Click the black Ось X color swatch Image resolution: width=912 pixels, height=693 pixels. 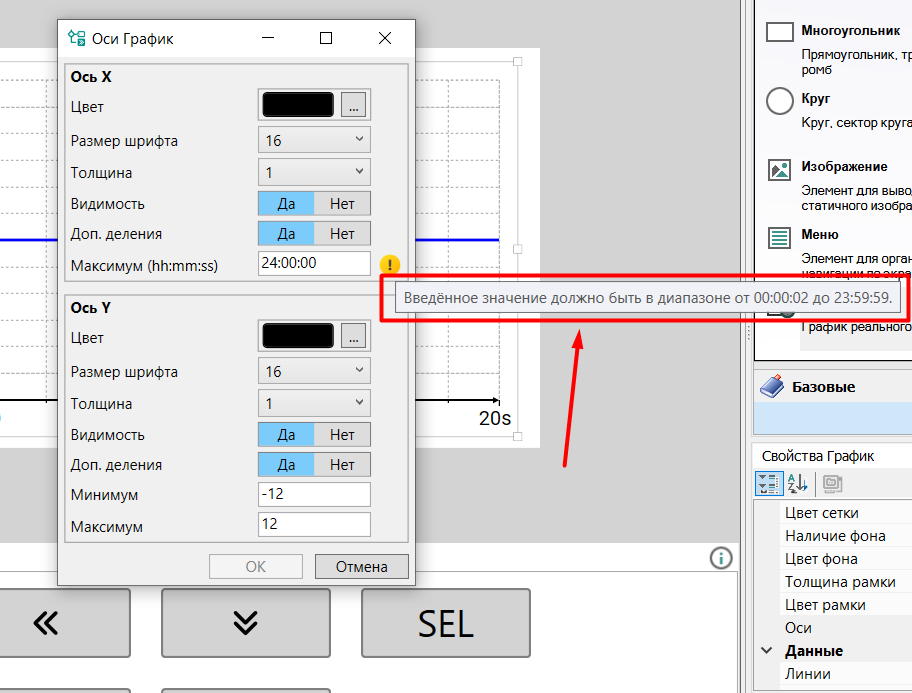(298, 105)
